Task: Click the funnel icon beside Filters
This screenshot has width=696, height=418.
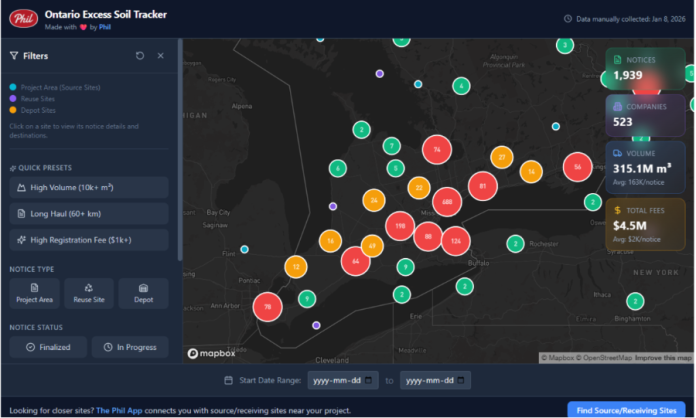Action: 14,56
